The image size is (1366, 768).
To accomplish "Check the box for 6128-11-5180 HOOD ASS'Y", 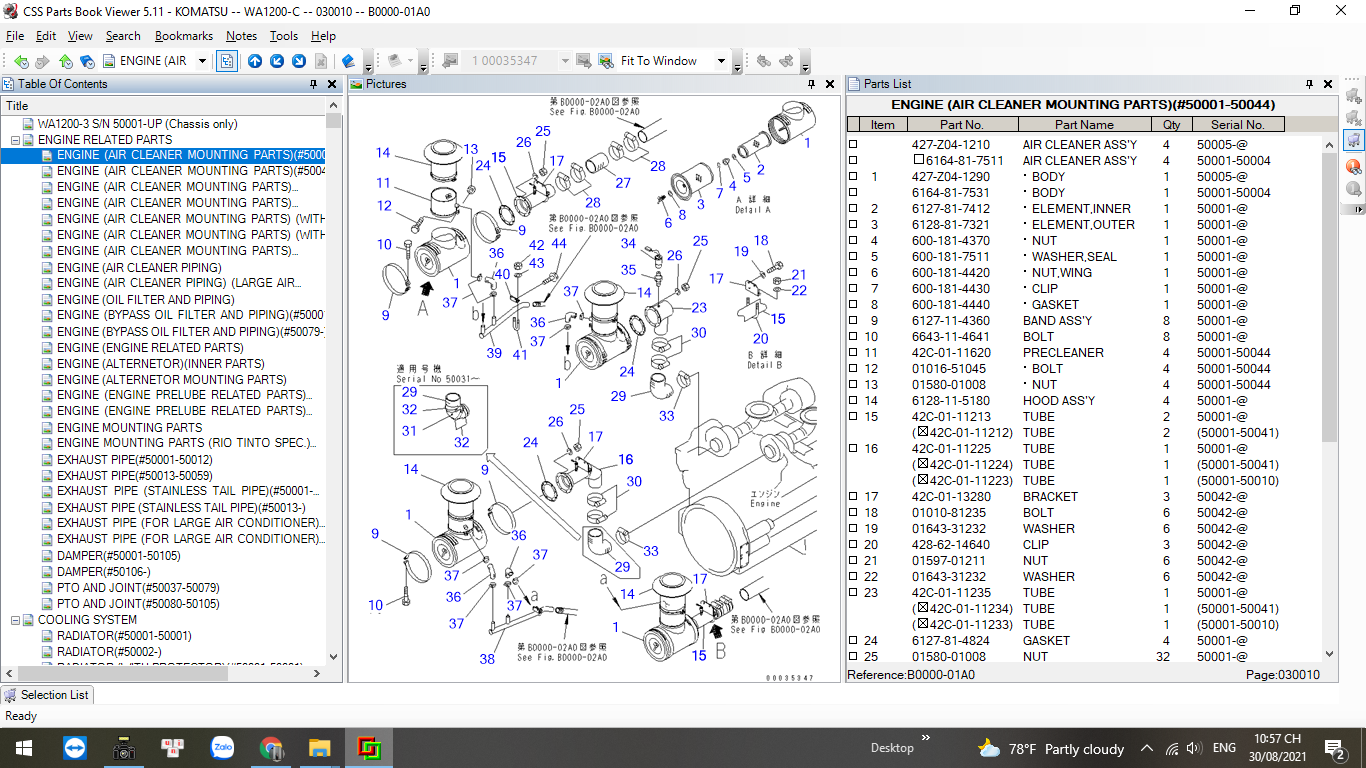I will [x=853, y=401].
